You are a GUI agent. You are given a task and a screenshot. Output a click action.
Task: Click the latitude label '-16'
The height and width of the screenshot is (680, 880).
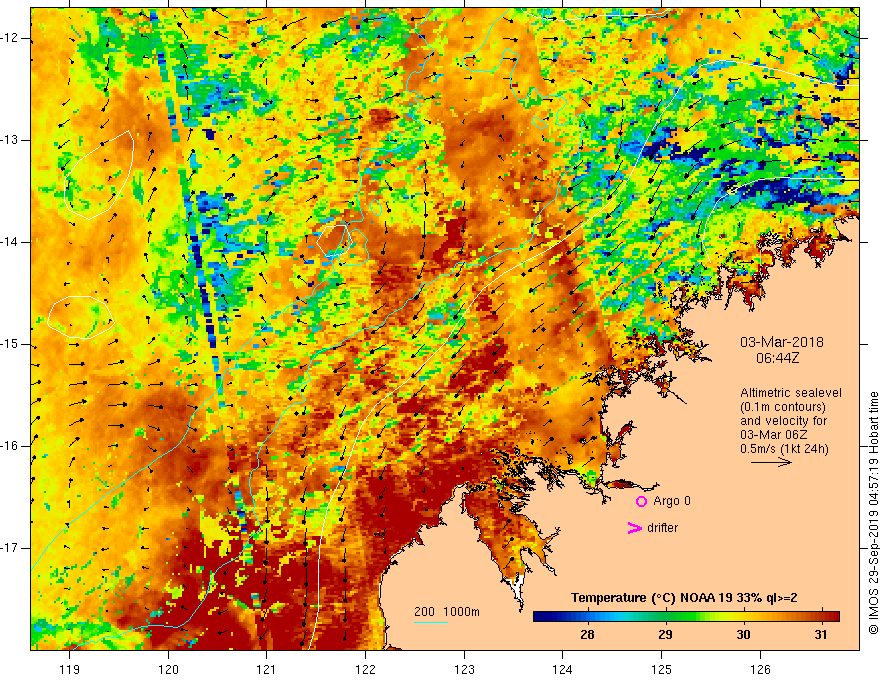(x=10, y=446)
